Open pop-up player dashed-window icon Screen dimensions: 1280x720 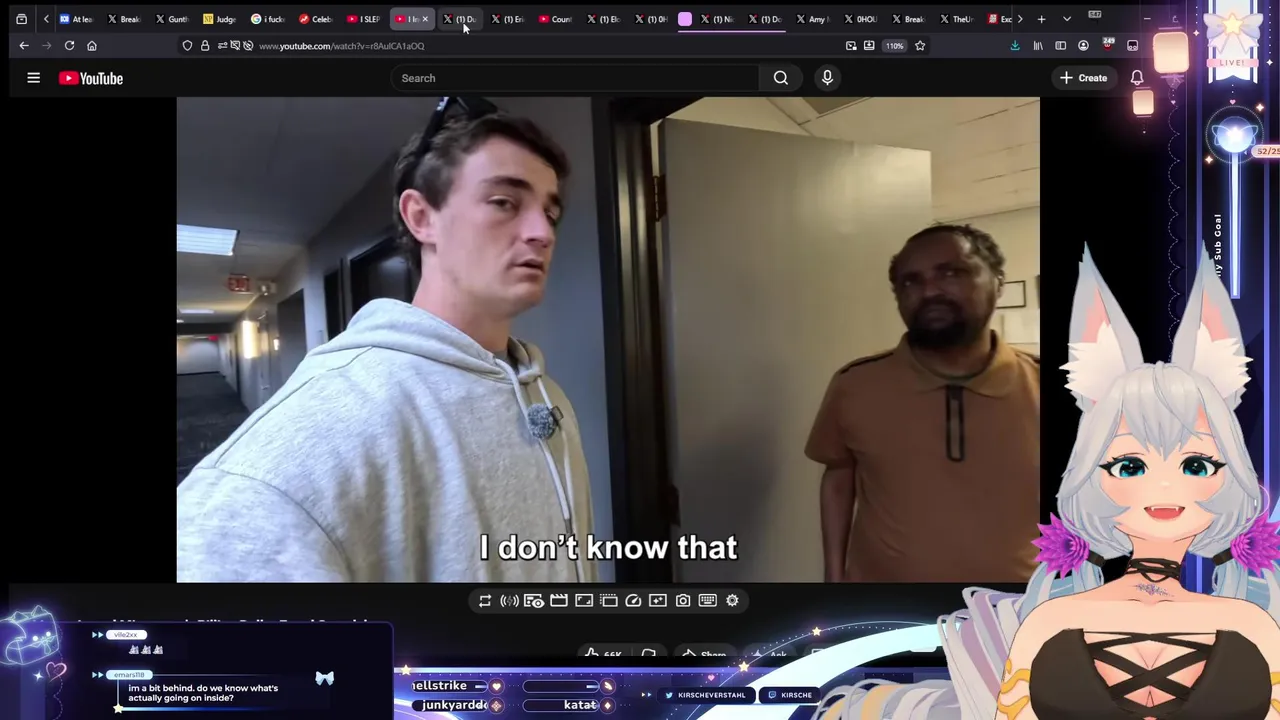point(608,601)
